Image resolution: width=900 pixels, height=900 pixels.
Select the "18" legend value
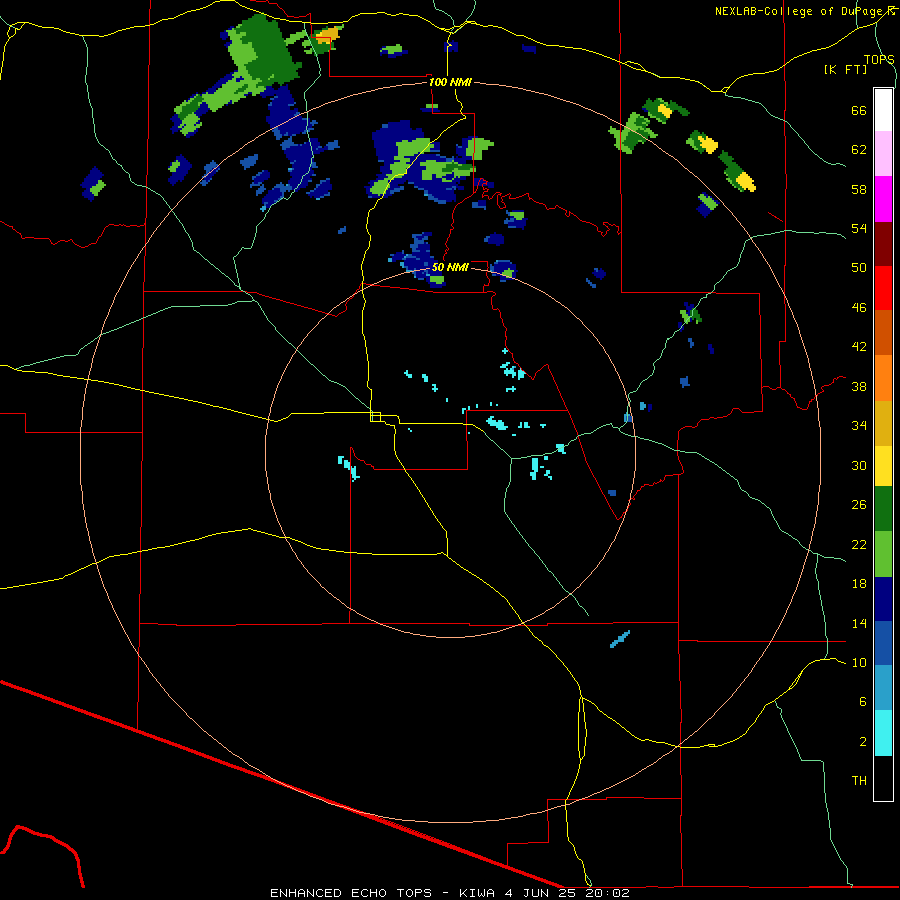pyautogui.click(x=859, y=584)
